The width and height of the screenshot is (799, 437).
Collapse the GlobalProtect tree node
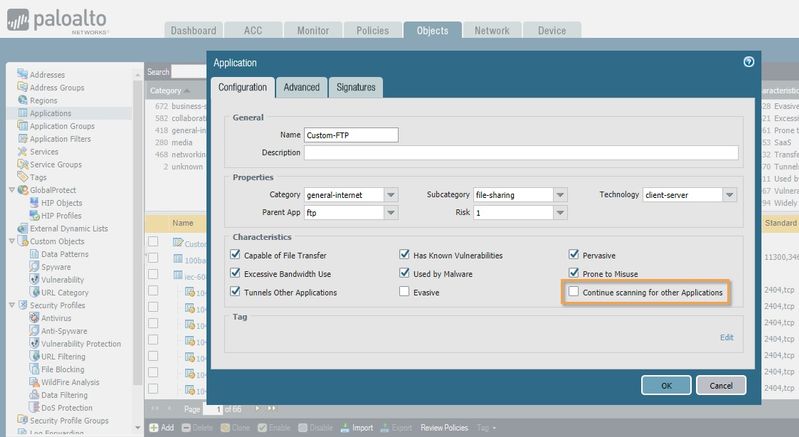coord(12,189)
